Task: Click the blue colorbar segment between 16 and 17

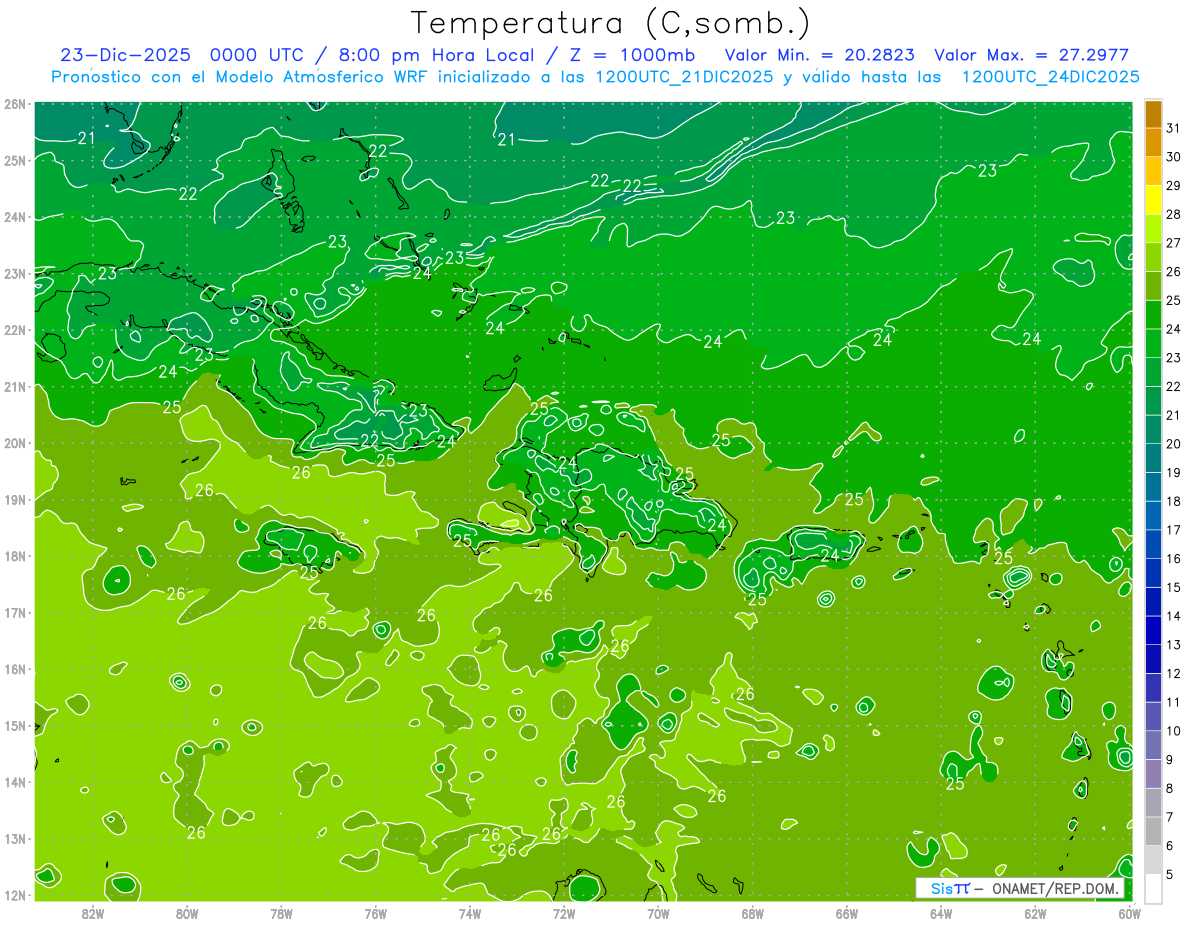Action: [1153, 545]
